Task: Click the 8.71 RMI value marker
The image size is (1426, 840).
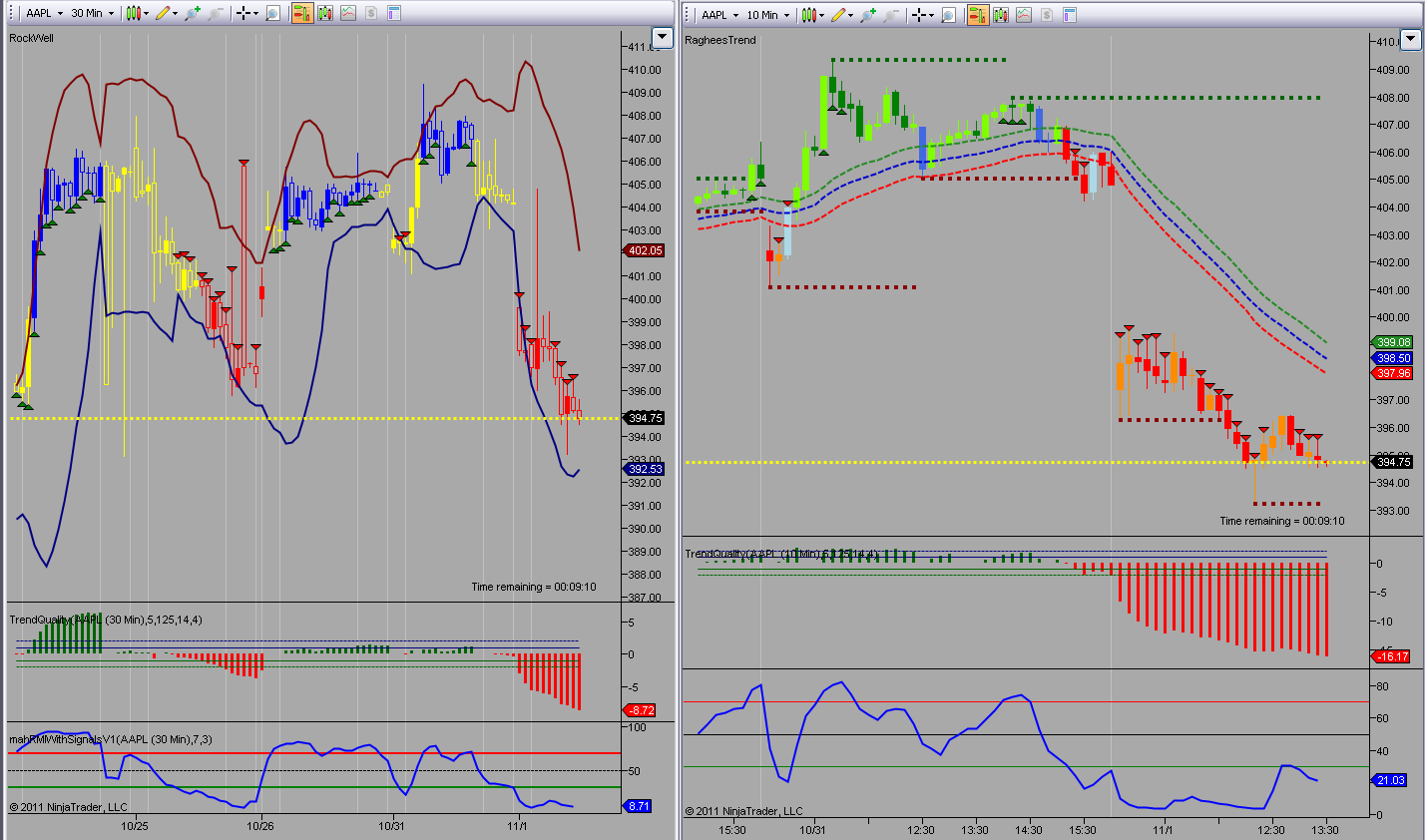Action: coord(638,806)
